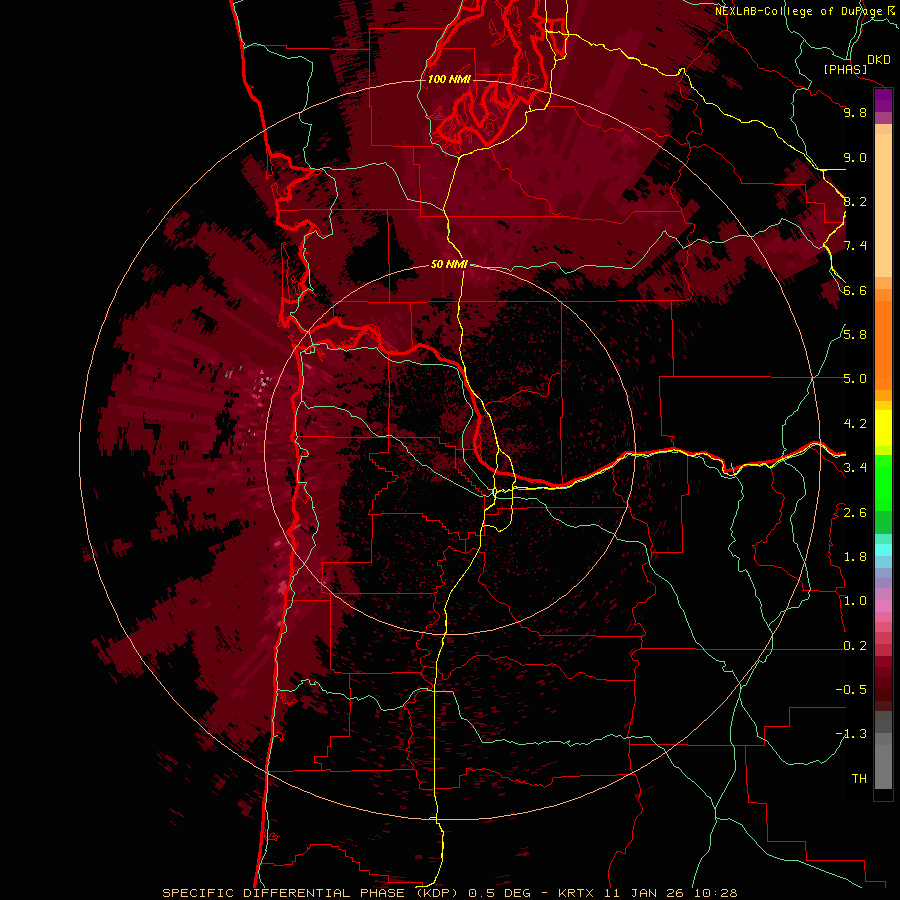Click the 7.4 value on the scale

855,246
